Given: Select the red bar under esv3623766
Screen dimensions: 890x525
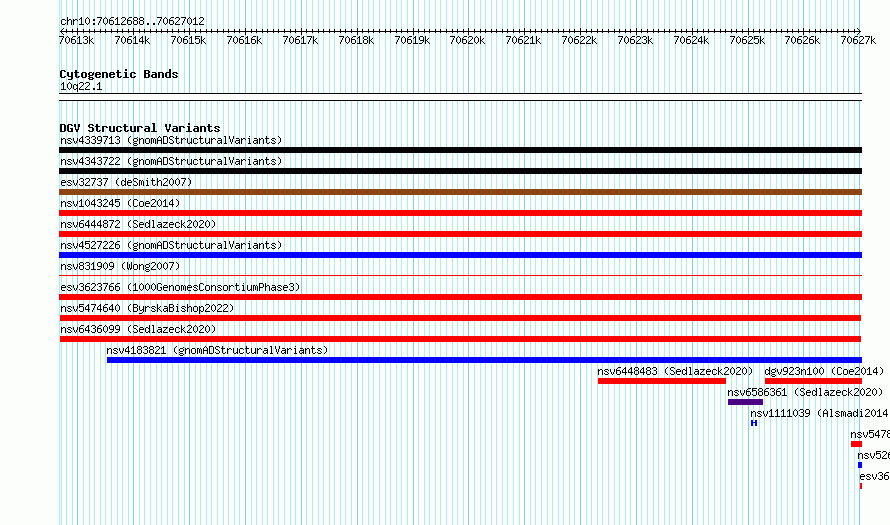Looking at the screenshot, I should click(460, 297).
